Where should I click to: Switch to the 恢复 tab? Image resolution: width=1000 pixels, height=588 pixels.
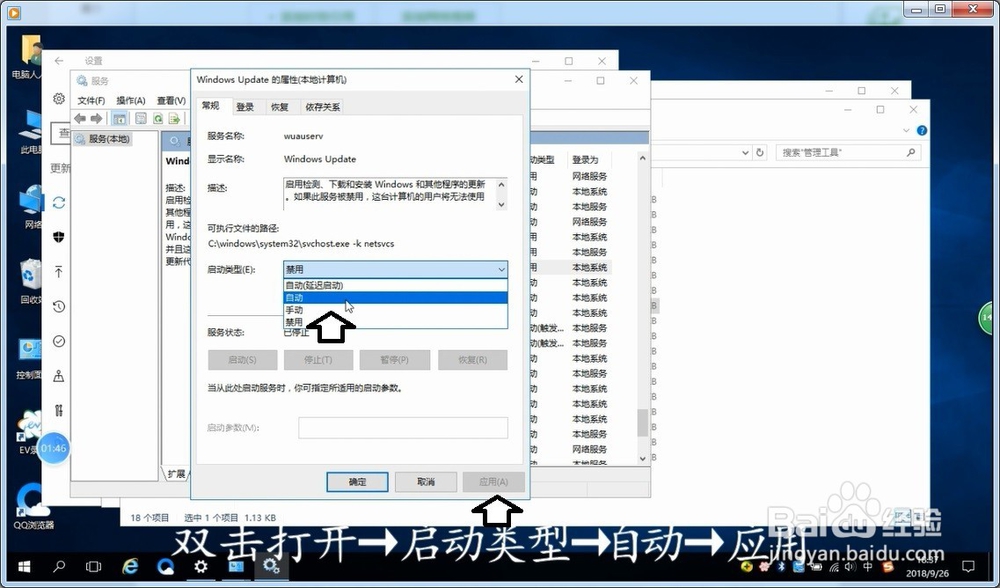click(x=279, y=107)
